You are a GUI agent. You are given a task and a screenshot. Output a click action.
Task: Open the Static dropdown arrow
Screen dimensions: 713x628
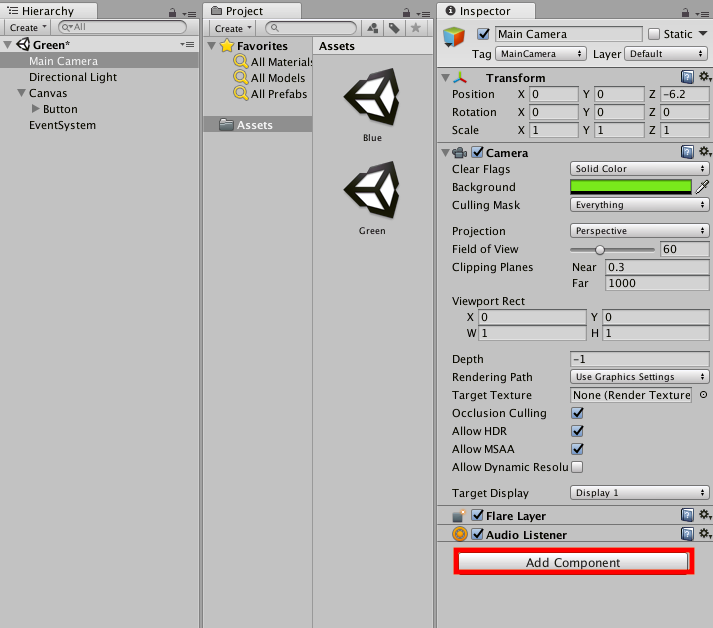703,33
